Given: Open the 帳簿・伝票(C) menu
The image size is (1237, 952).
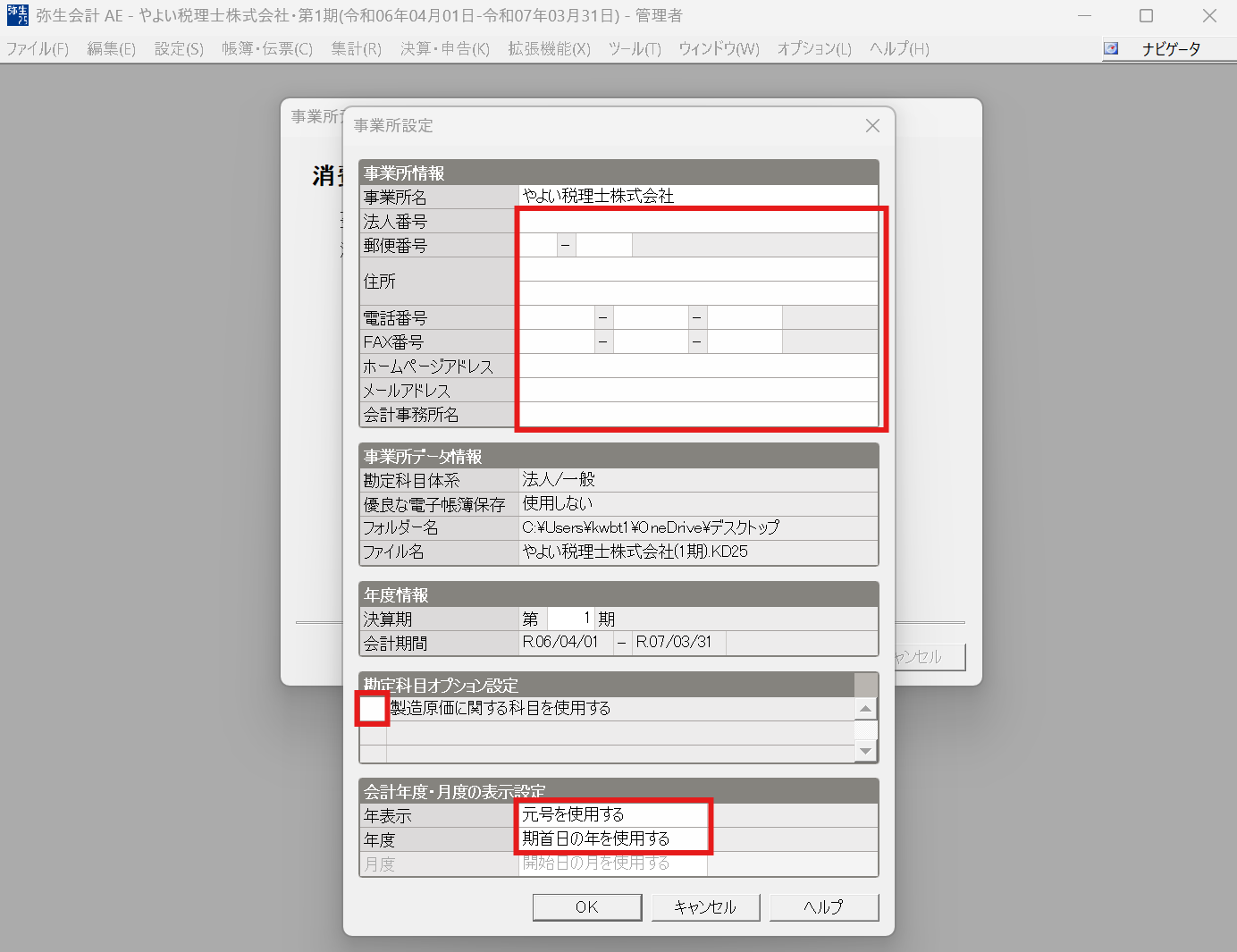Looking at the screenshot, I should point(267,49).
